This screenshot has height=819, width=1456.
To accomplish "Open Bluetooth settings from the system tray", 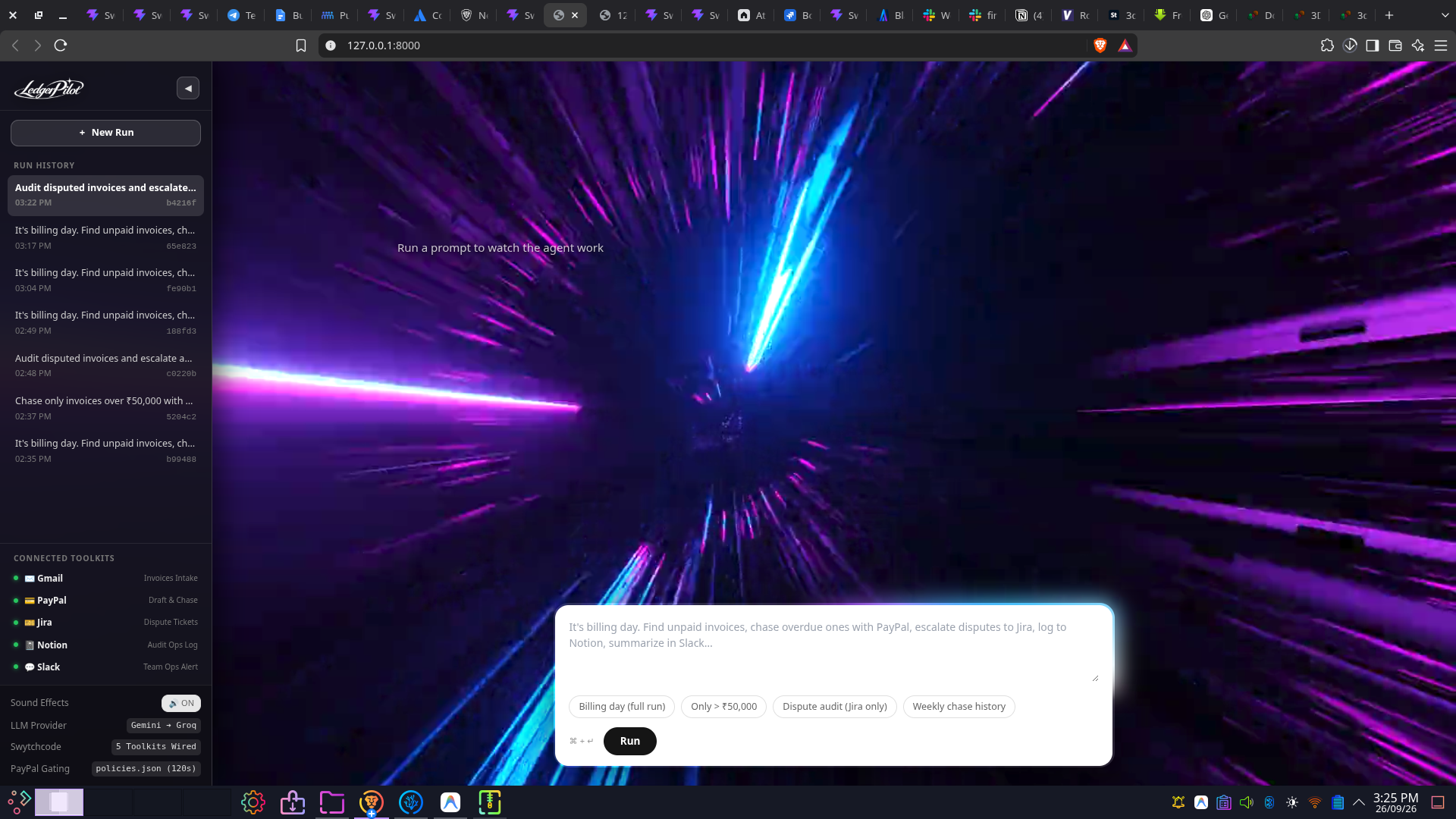I will (x=1269, y=802).
